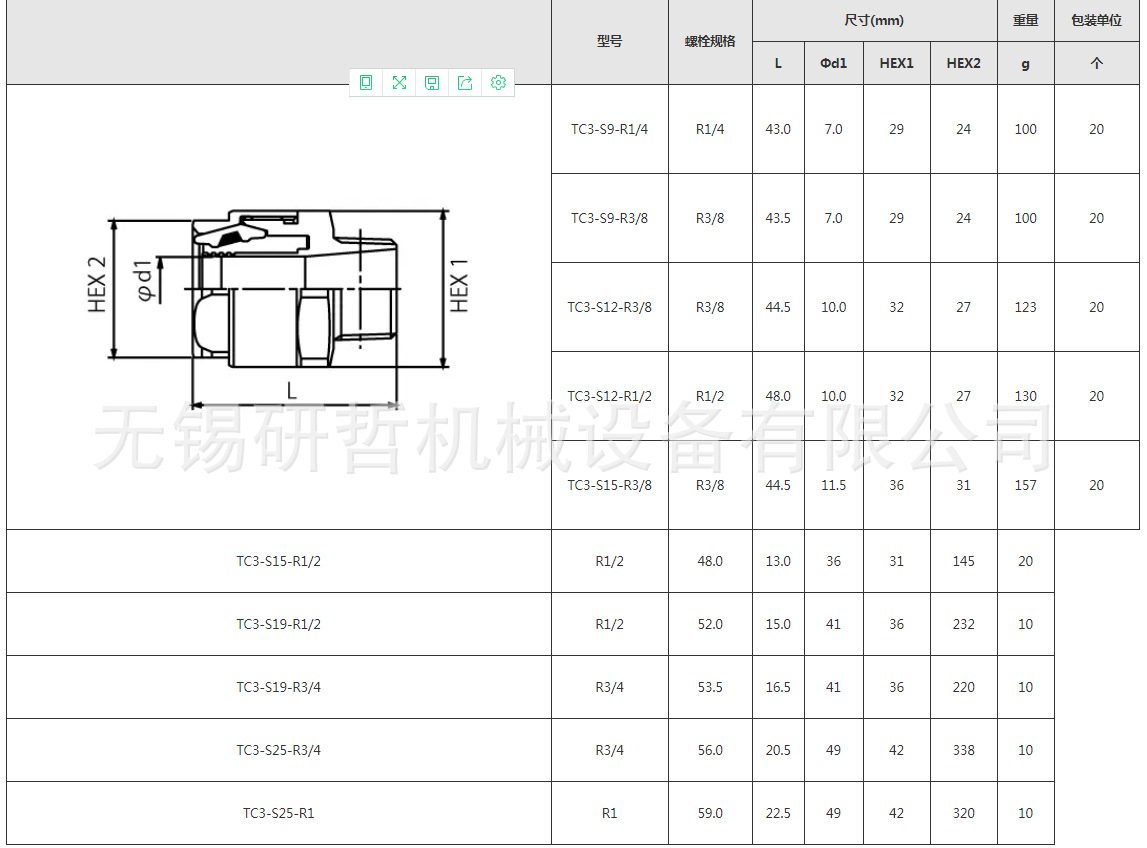Click the share arrow icon
This screenshot has height=848, width=1147.
point(465,83)
